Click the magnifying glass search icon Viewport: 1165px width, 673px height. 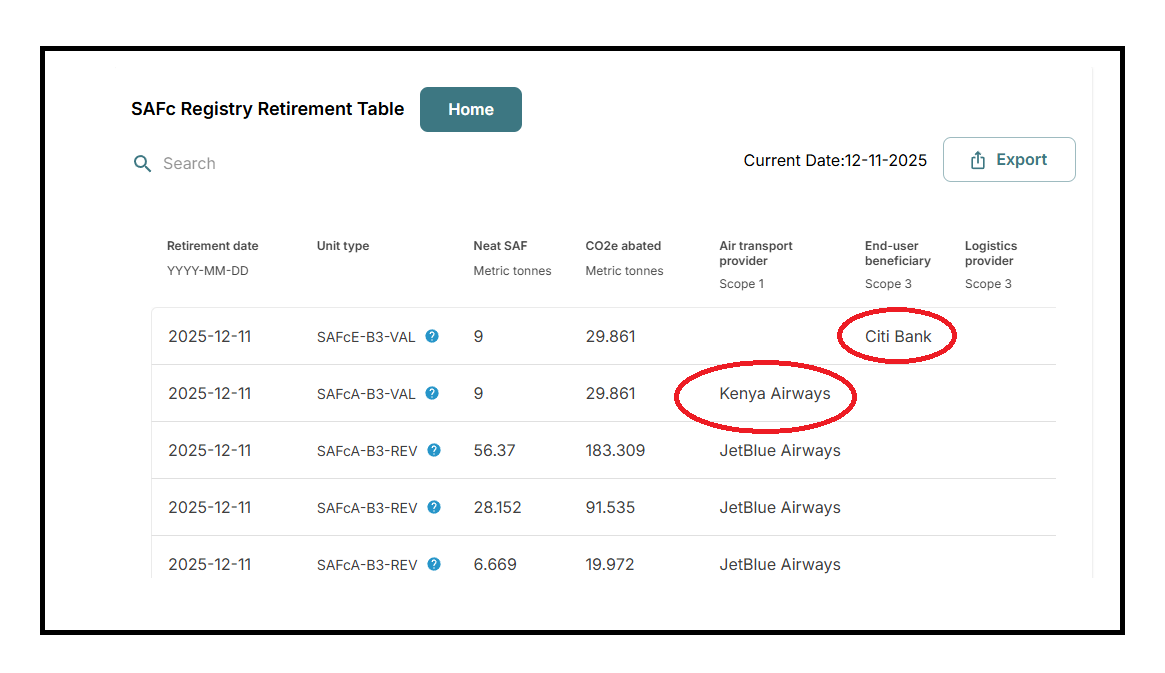(142, 163)
